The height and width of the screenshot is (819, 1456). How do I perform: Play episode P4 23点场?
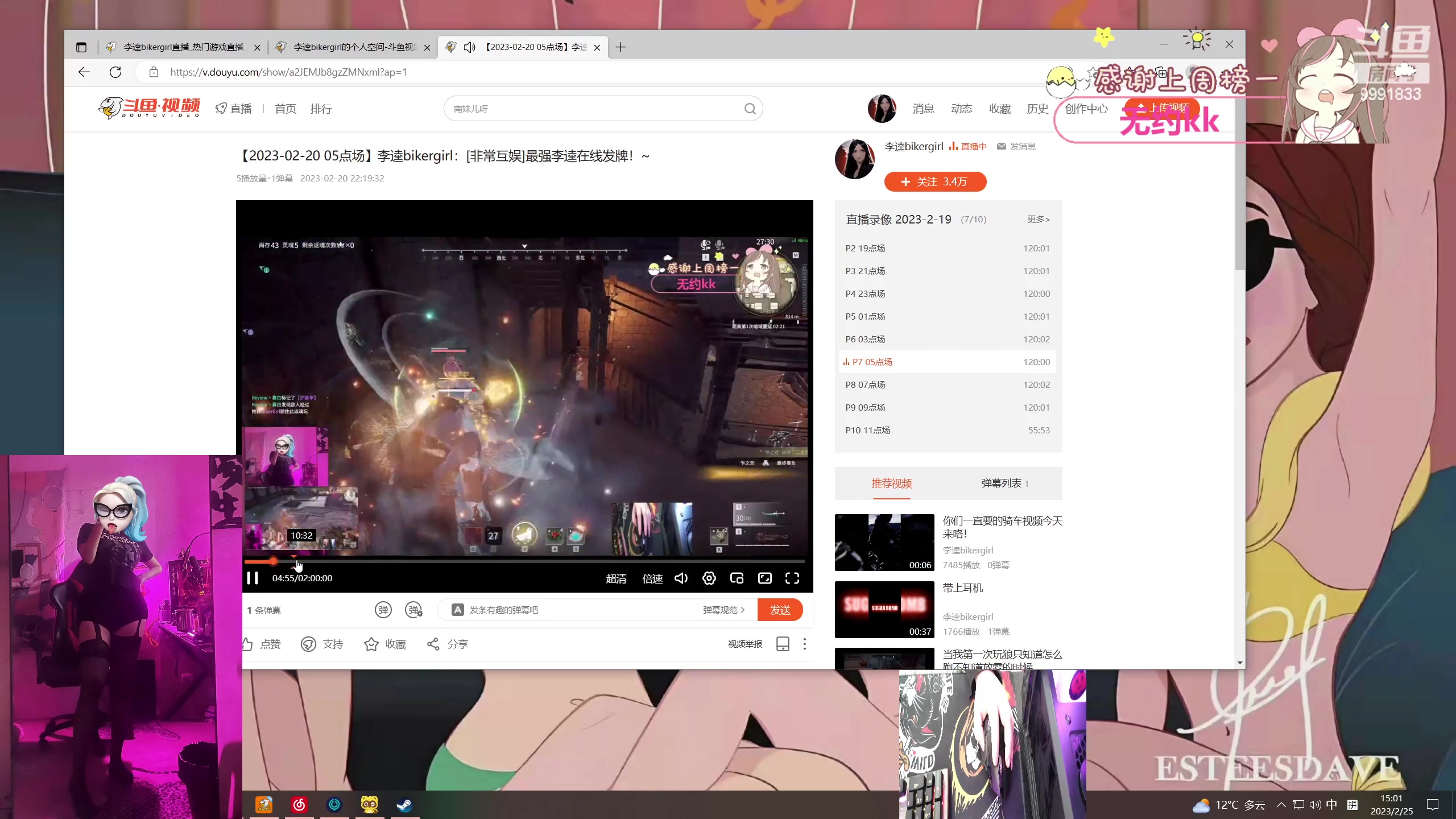click(x=948, y=294)
